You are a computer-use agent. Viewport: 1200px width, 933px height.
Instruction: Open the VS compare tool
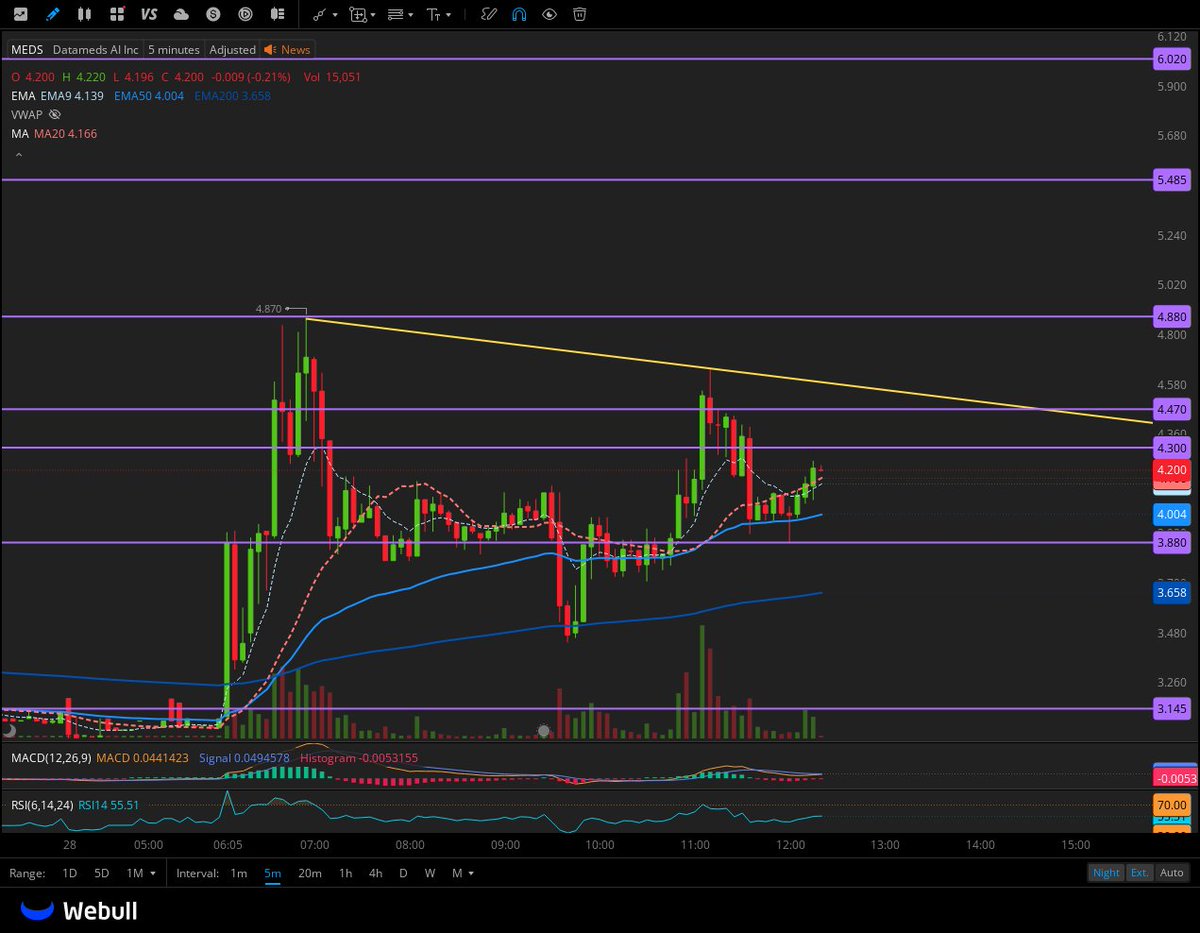149,14
